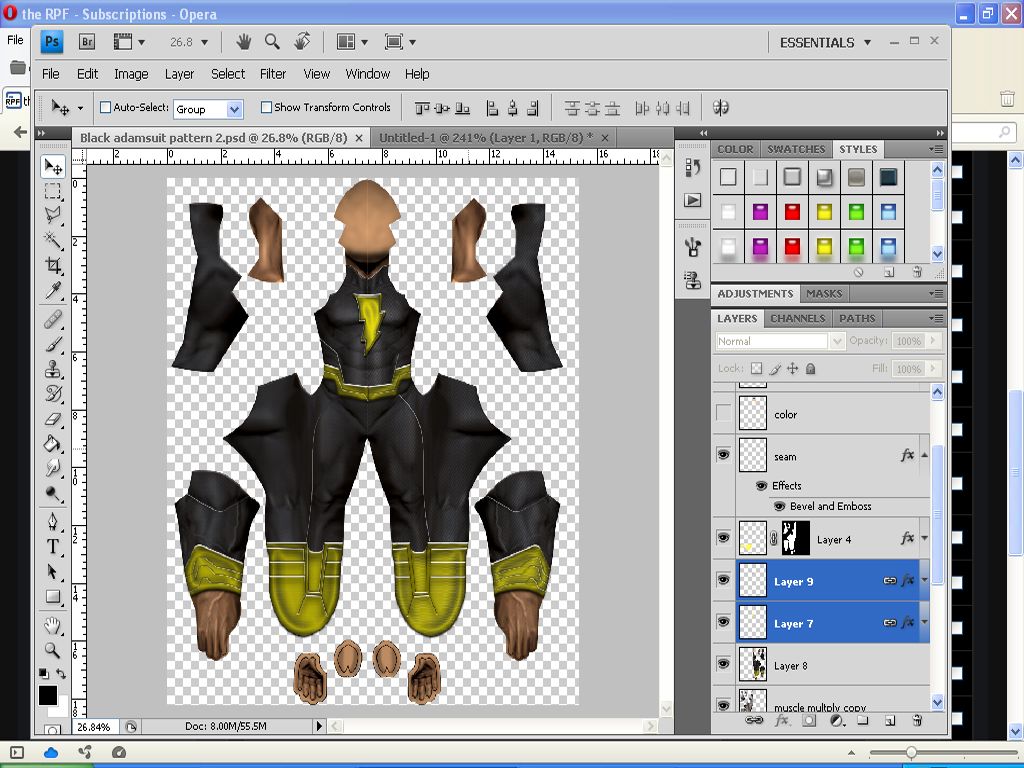1024x768 pixels.
Task: Pick the Eraser tool
Action: click(x=53, y=419)
